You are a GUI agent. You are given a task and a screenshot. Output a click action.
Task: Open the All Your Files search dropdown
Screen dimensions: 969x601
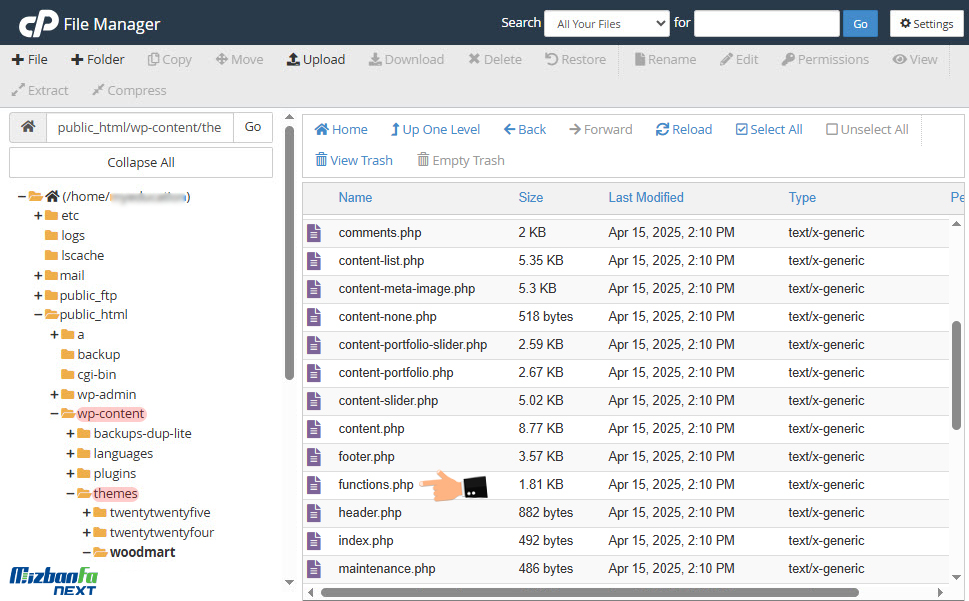coord(606,24)
